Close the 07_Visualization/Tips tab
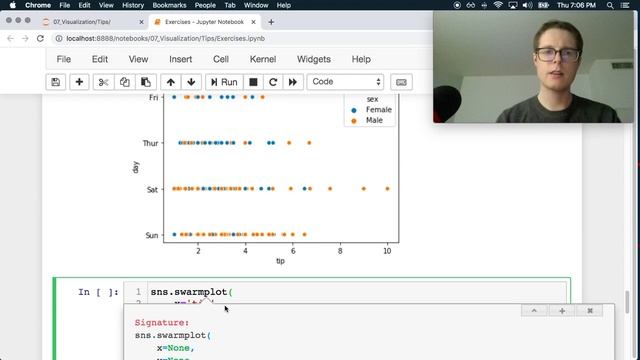The width and height of the screenshot is (640, 360). [x=141, y=22]
